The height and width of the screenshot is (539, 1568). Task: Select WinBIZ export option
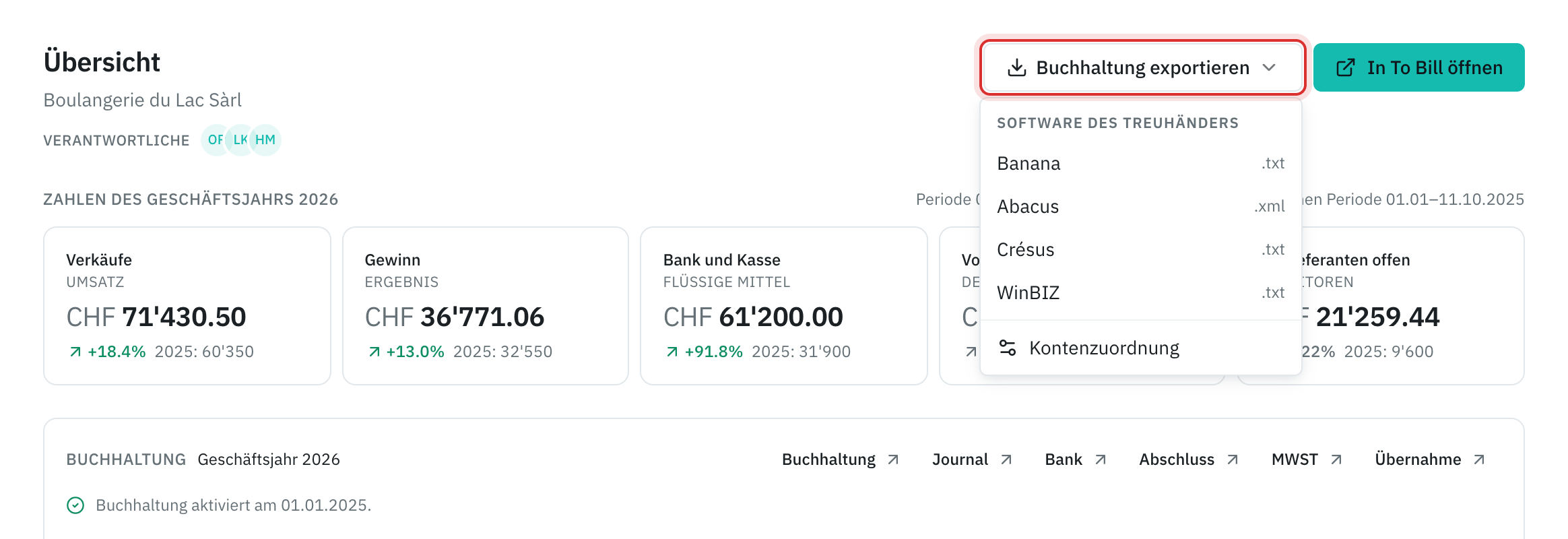(x=1141, y=292)
